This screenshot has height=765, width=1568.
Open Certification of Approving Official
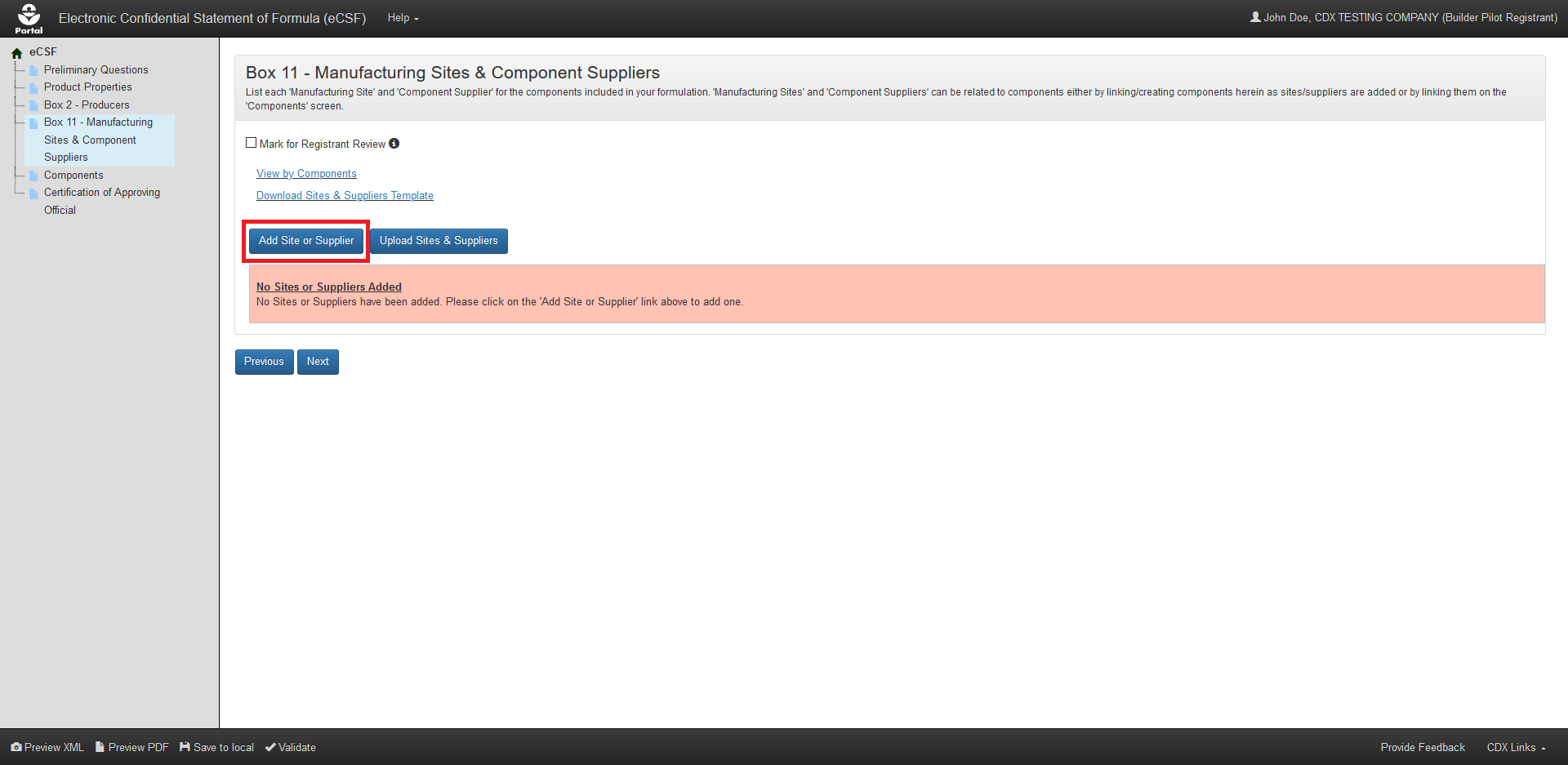tap(101, 193)
